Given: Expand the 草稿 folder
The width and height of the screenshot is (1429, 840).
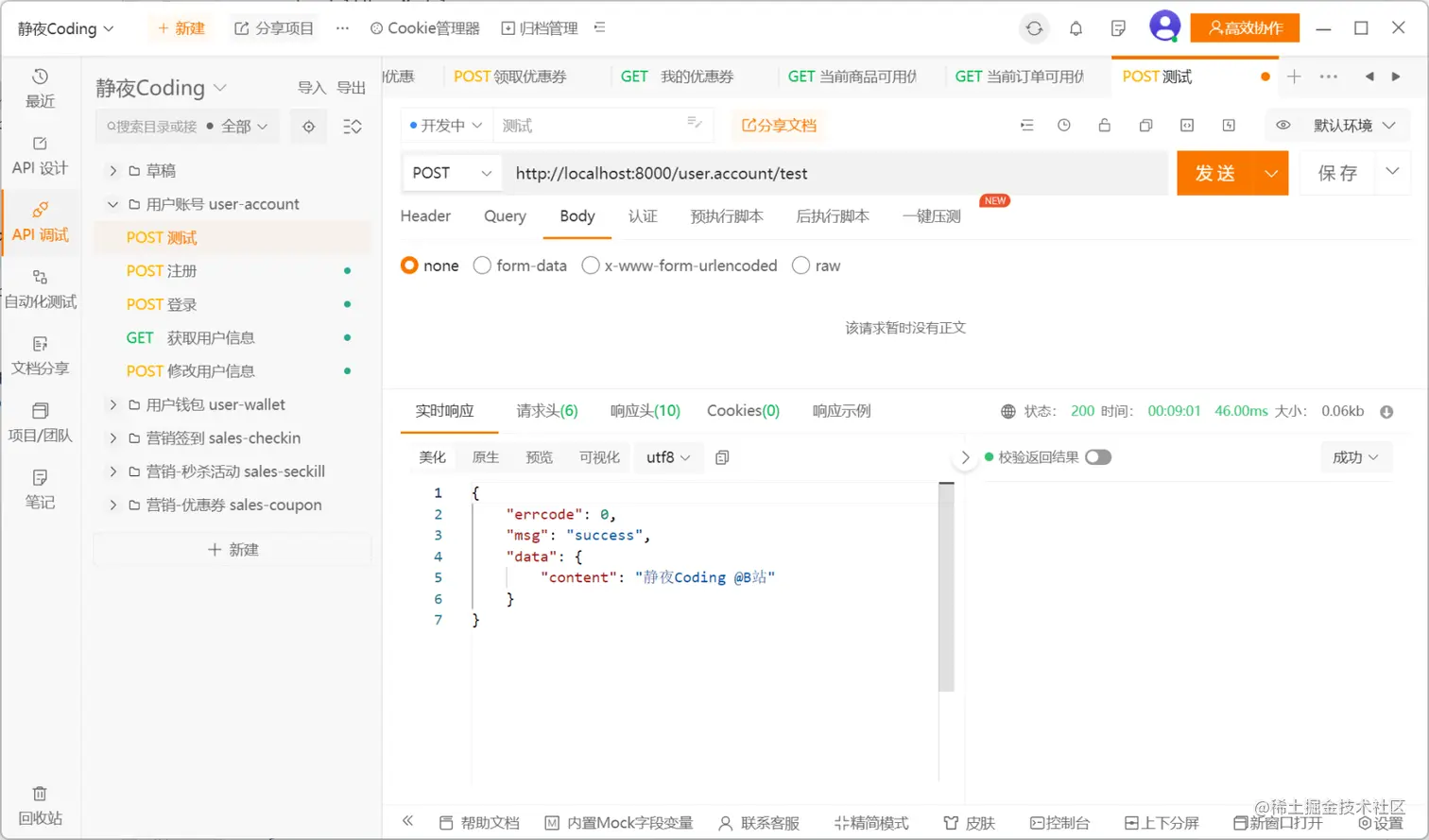Looking at the screenshot, I should [112, 171].
